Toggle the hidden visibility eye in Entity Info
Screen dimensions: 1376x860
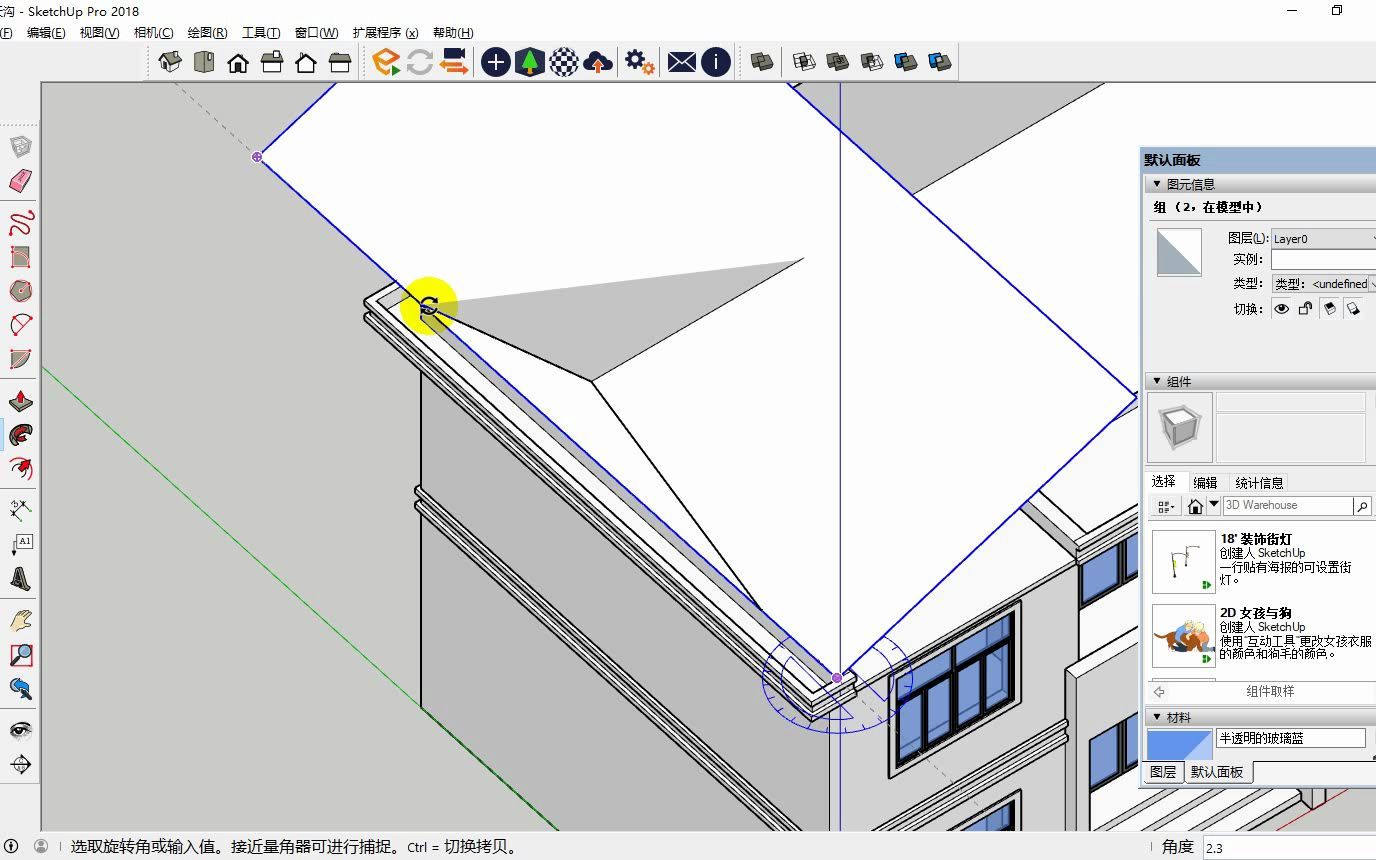(1281, 309)
